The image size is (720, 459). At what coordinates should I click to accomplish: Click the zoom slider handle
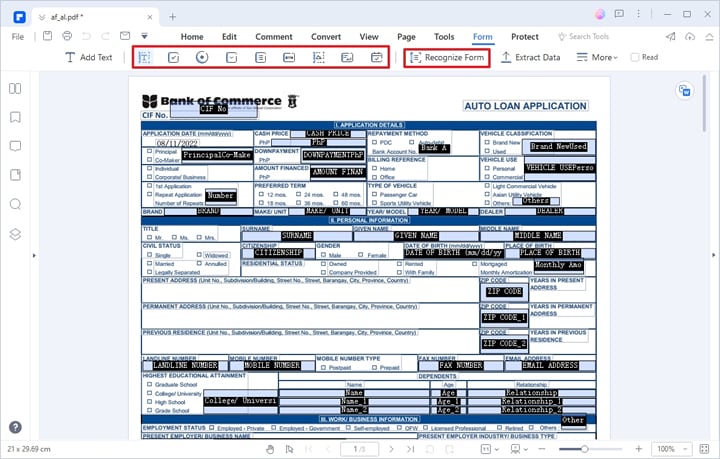point(584,449)
